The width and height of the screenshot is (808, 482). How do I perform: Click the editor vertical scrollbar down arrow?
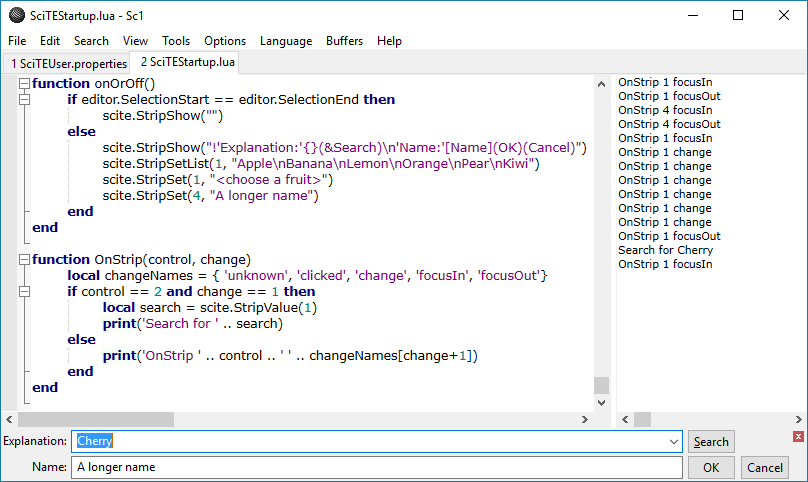tap(601, 402)
